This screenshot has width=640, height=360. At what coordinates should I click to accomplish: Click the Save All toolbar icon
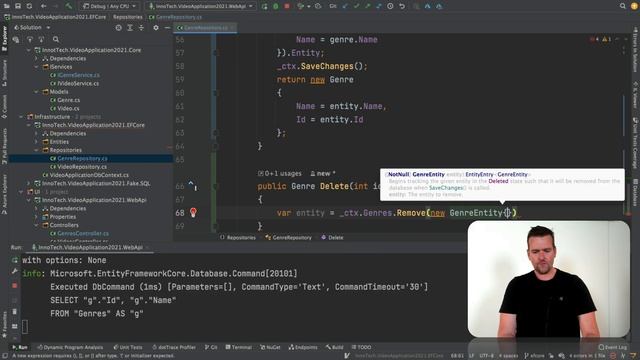pos(18,6)
